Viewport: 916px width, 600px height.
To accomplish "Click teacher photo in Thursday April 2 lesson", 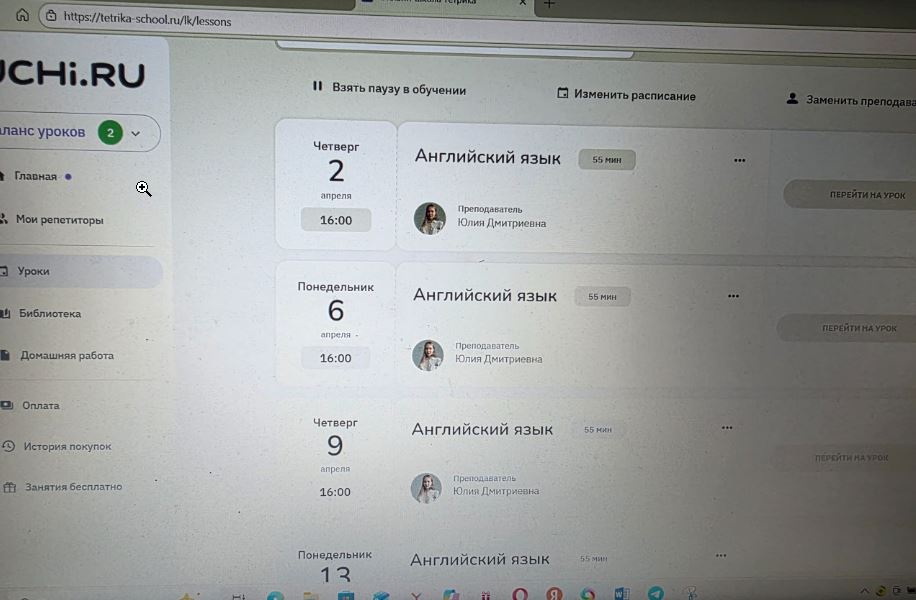I will [430, 219].
